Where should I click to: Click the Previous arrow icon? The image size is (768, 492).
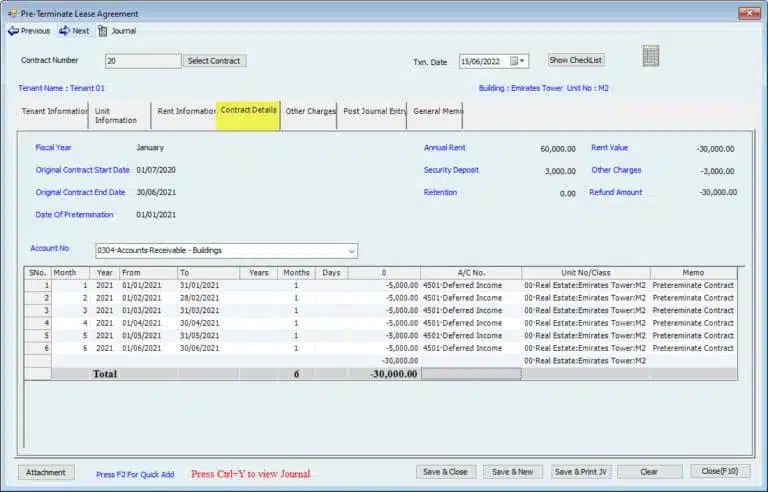pos(13,31)
